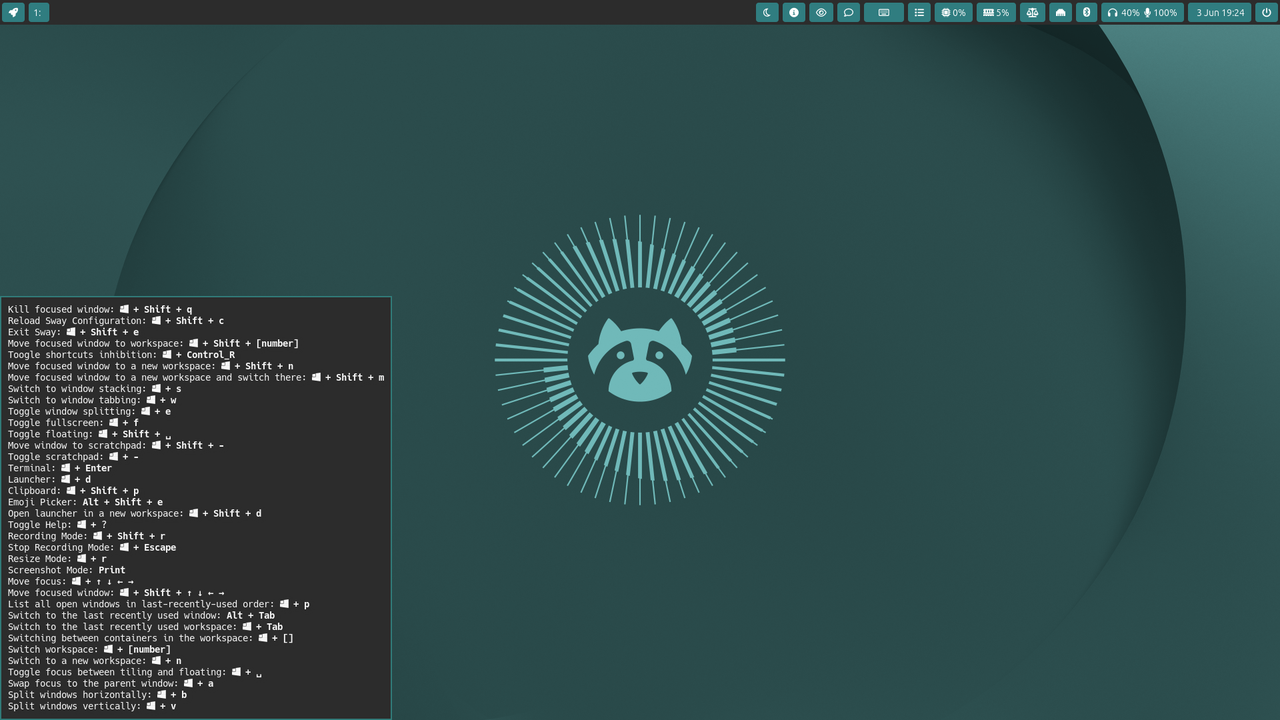Screen dimensions: 1280x720
Task: Click the 'Toggle shortcuts inhibition:' help line
Action: pos(121,355)
